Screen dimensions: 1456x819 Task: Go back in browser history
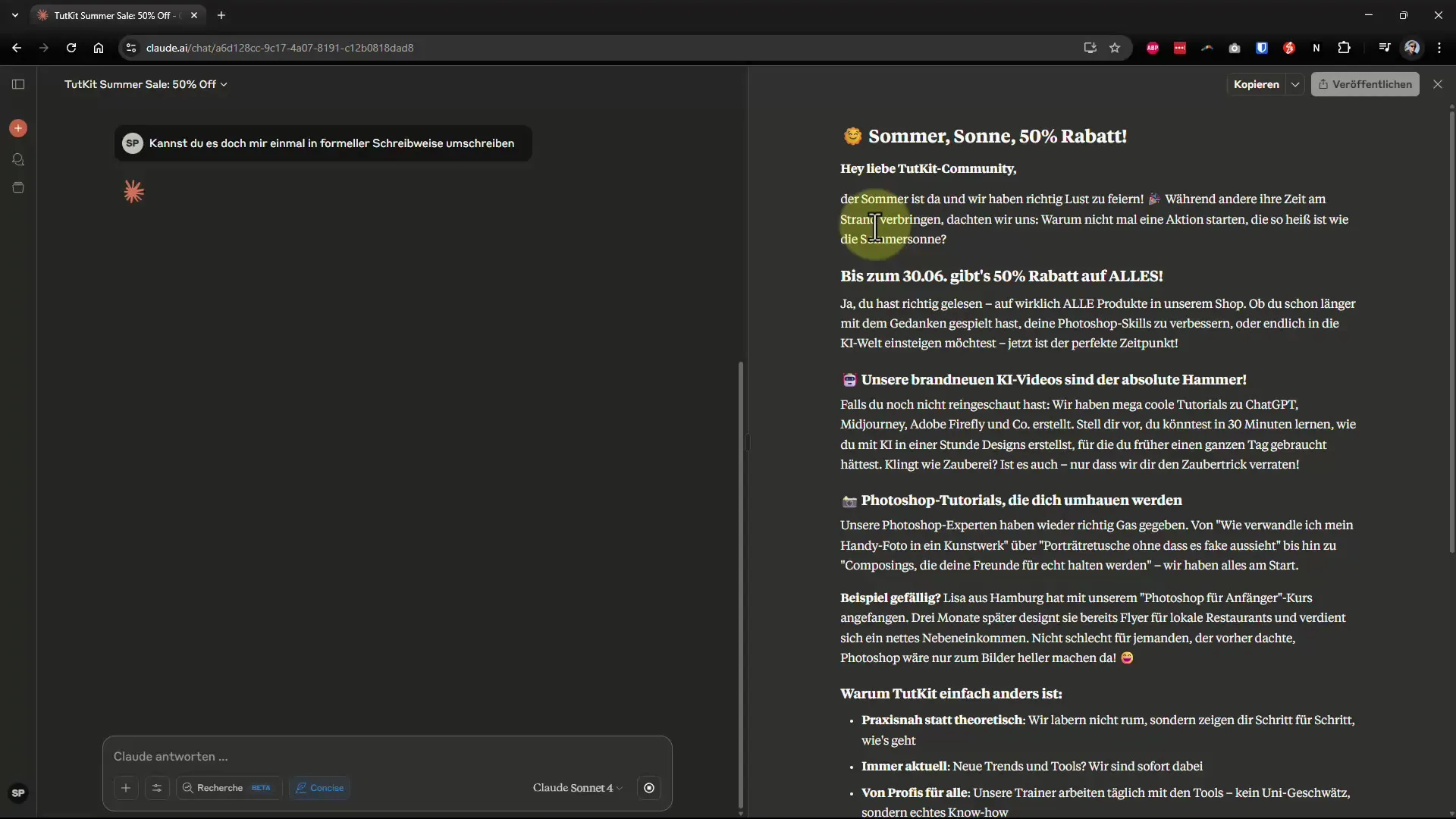pyautogui.click(x=17, y=48)
